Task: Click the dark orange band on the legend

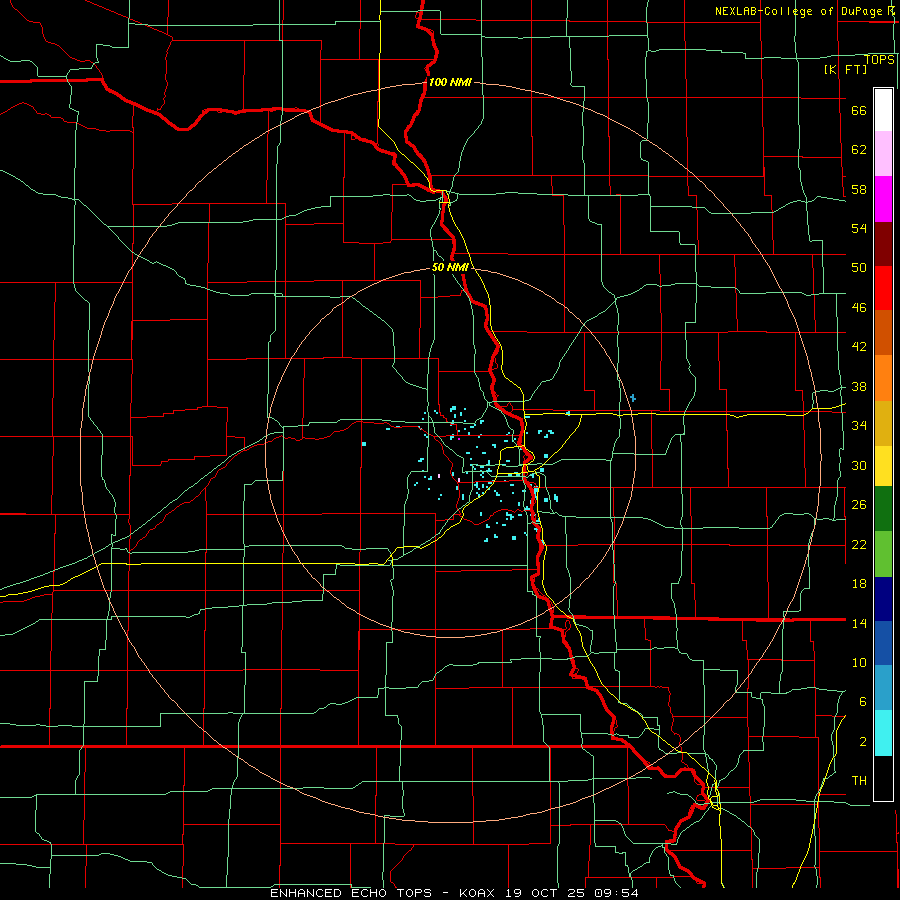Action: 883,332
